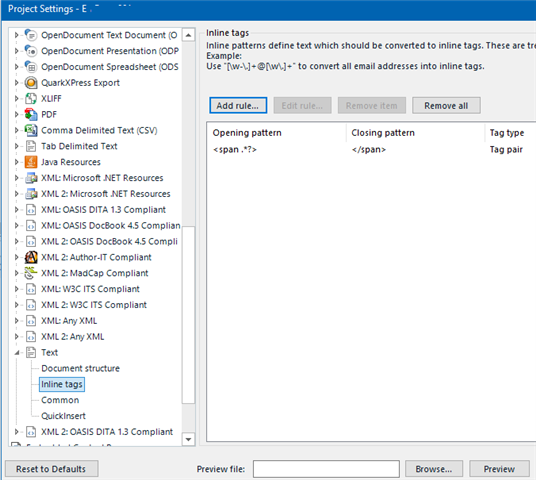Click the Edit rule button
Image resolution: width=536 pixels, height=480 pixels.
[x=302, y=106]
